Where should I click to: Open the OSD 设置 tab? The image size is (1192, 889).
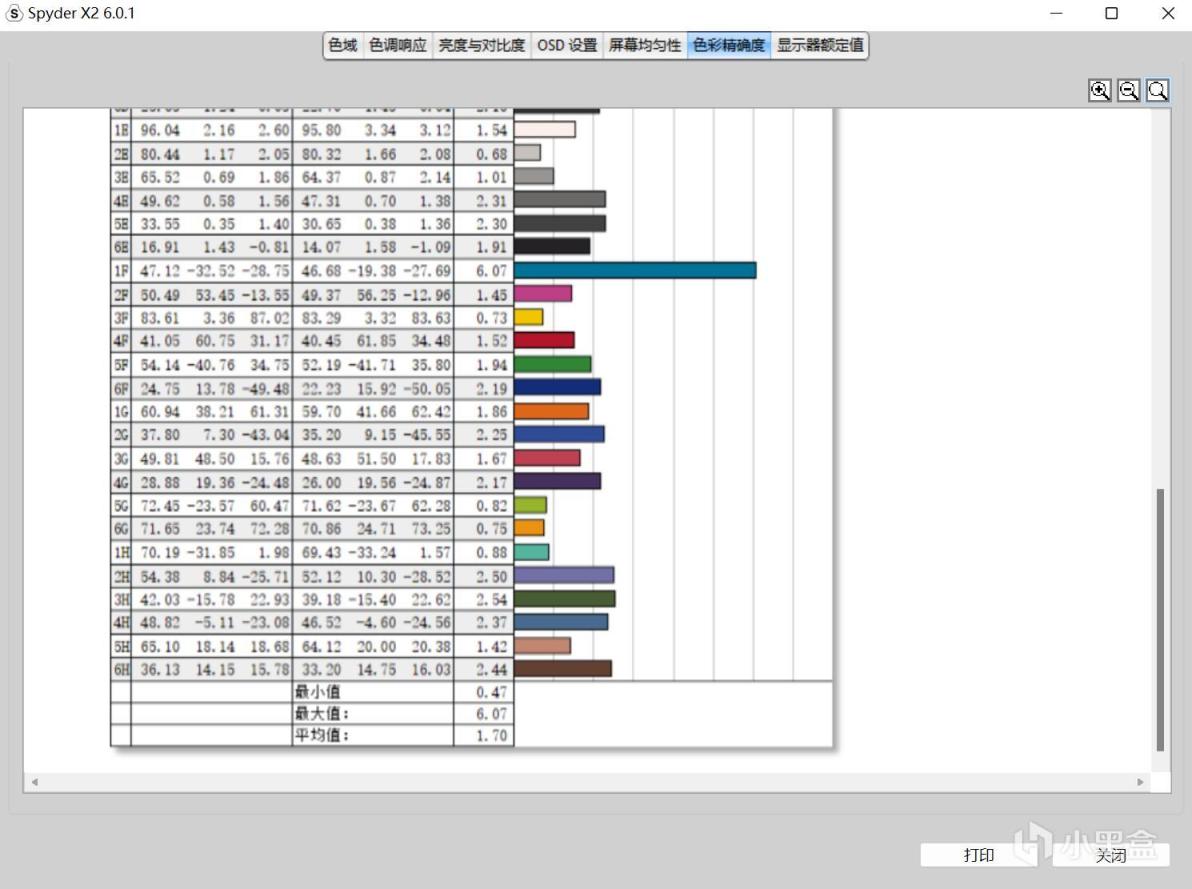coord(567,46)
